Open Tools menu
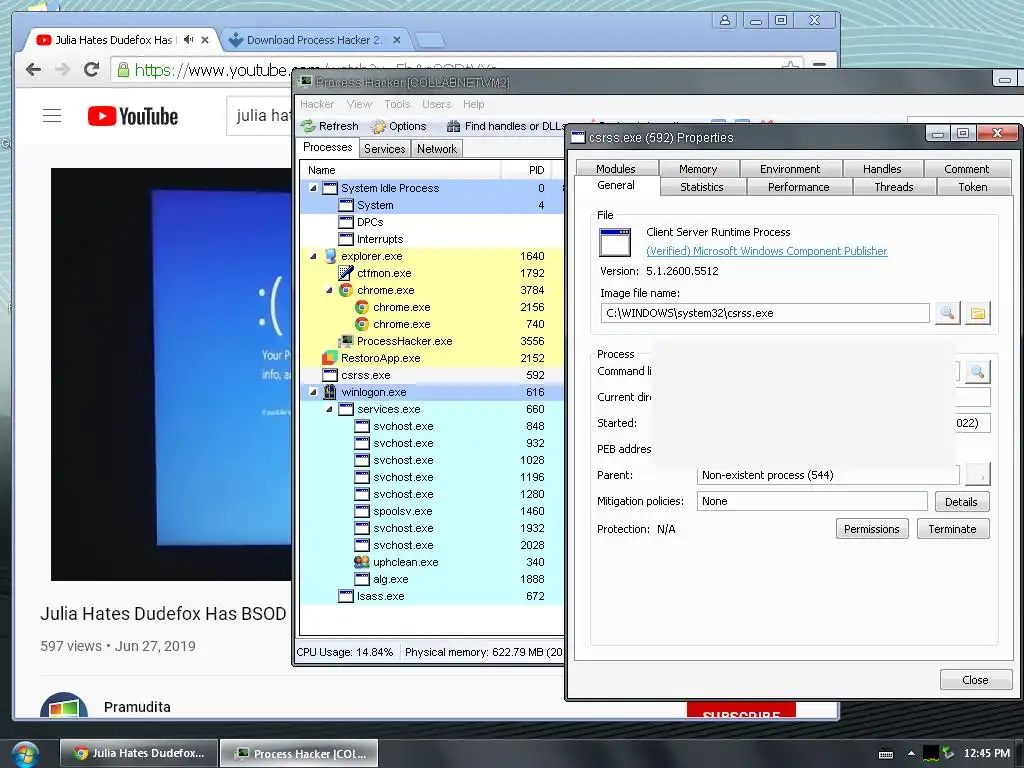Screen dimensions: 1024x768 pyautogui.click(x=397, y=104)
